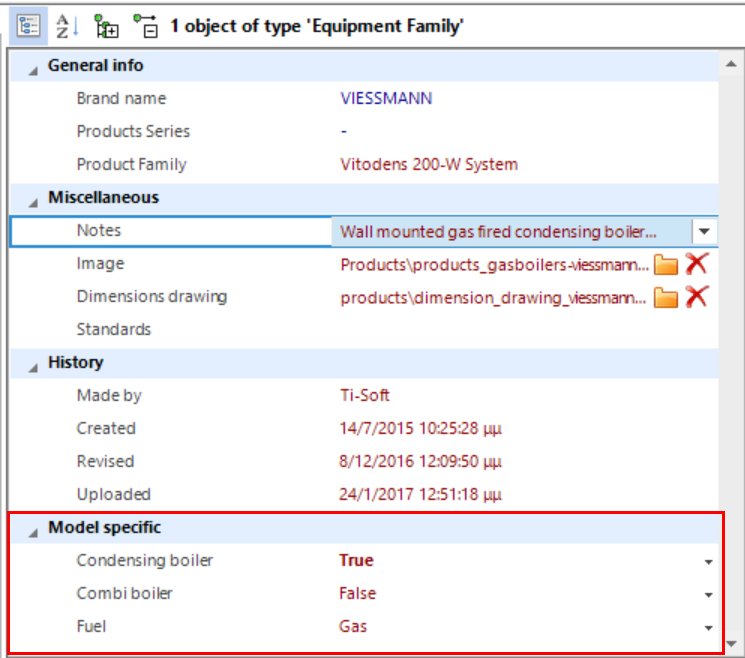Click the Product Family value field
The image size is (745, 658).
click(x=429, y=165)
